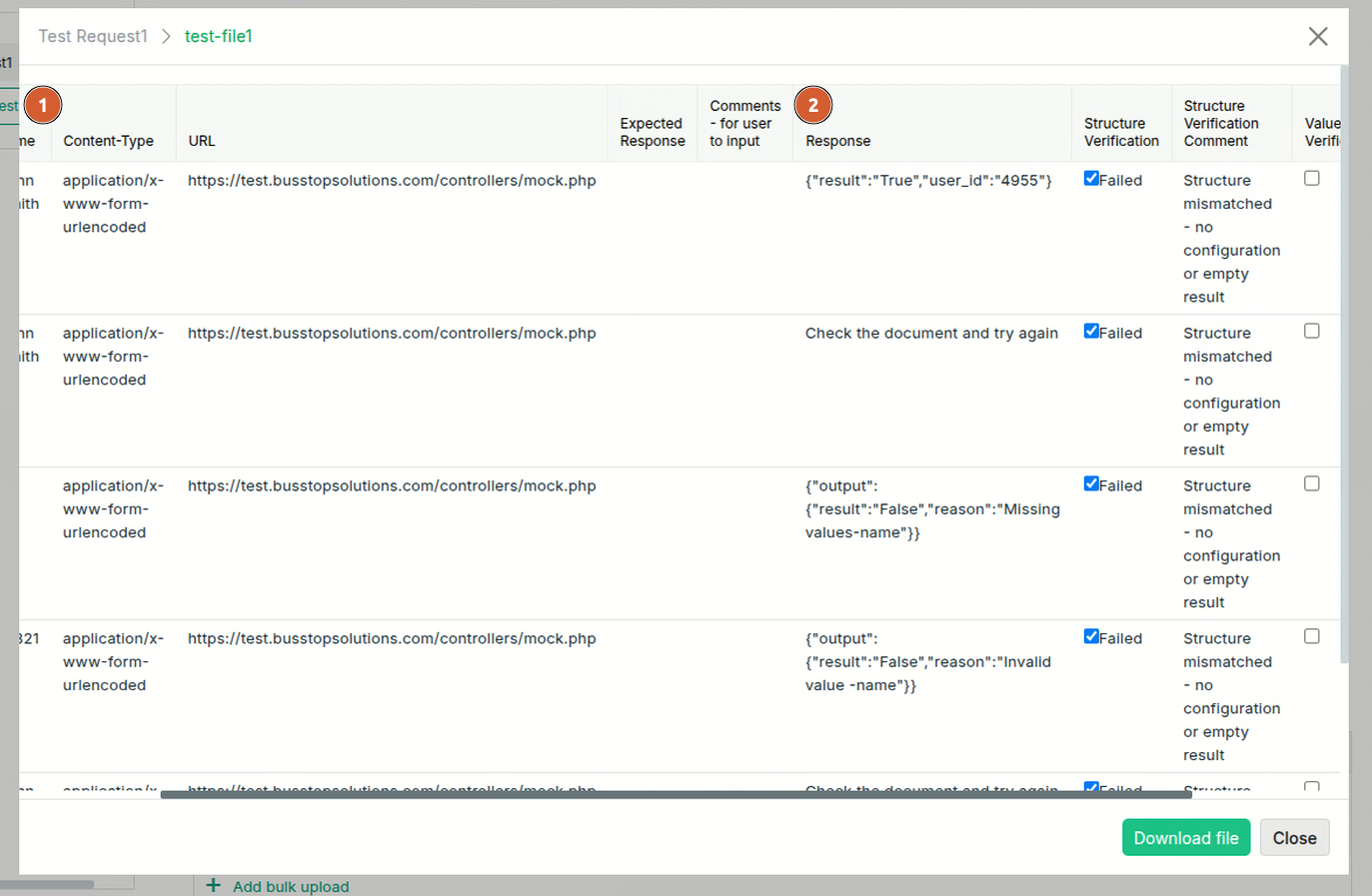Toggle Failed checkbox for Missing values-name row
Image resolution: width=1372 pixels, height=896 pixels.
tap(1091, 484)
